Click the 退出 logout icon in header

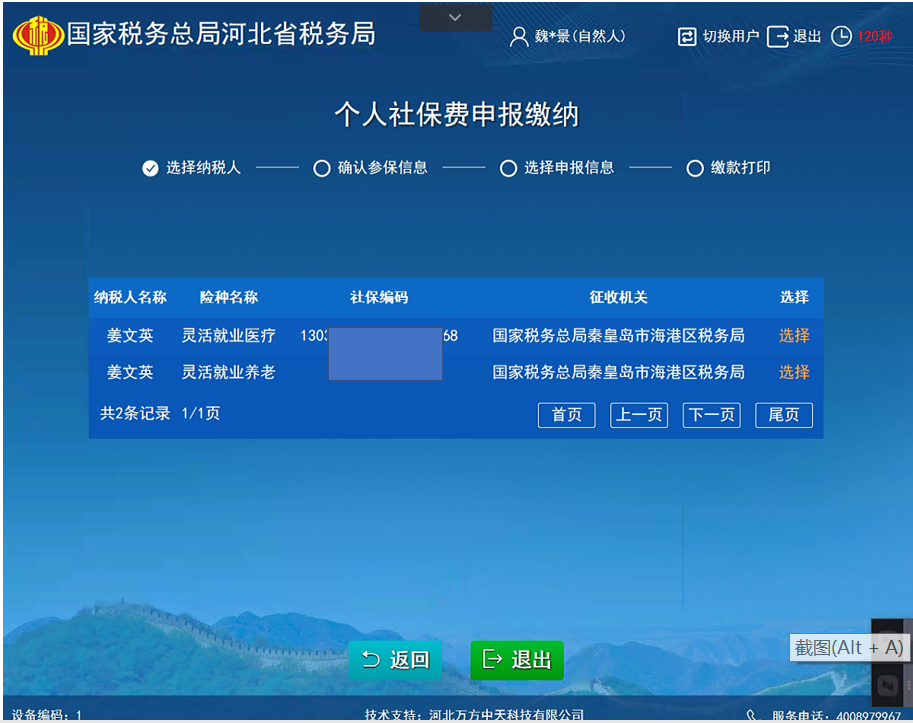[x=777, y=37]
